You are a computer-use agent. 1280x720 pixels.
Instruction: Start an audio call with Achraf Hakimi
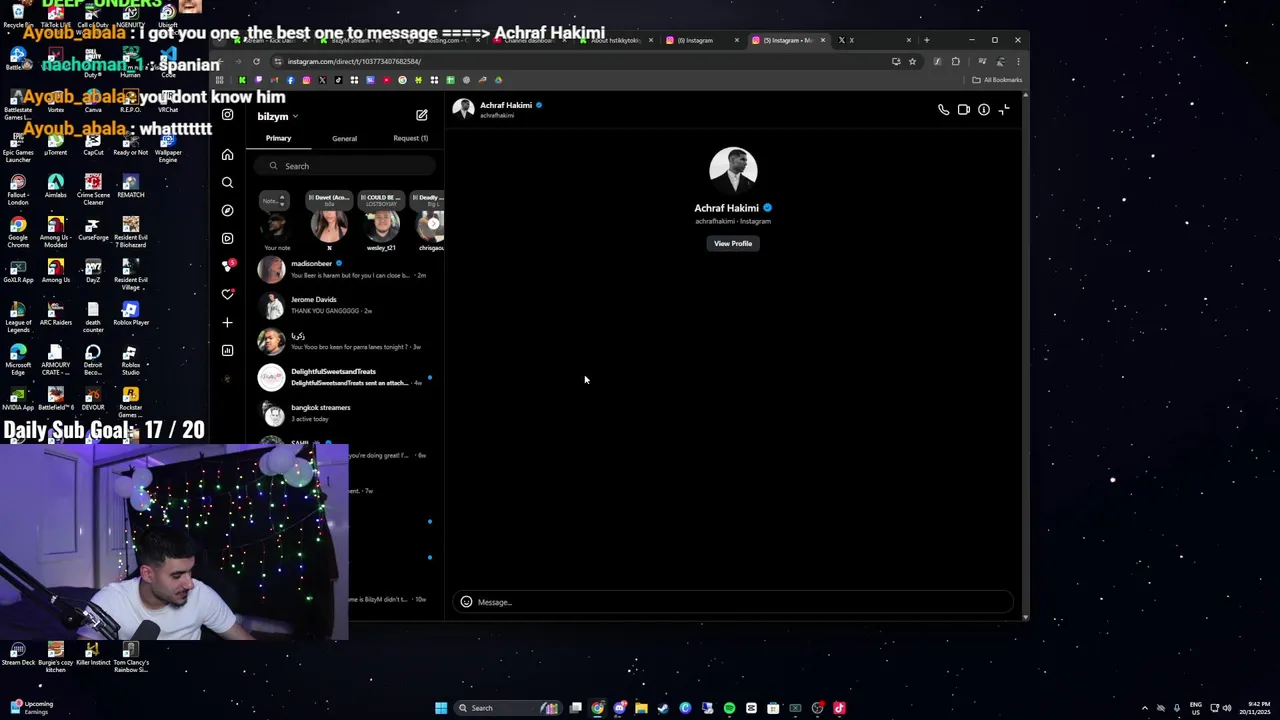(x=943, y=110)
